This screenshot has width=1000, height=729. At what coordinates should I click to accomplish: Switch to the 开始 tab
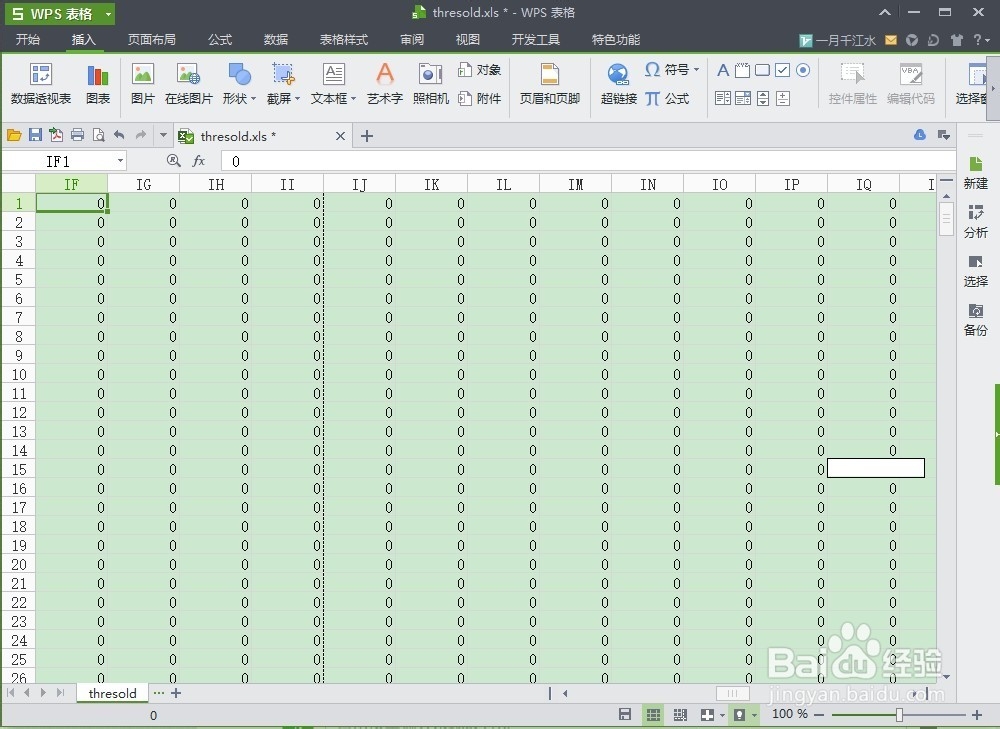click(27, 40)
